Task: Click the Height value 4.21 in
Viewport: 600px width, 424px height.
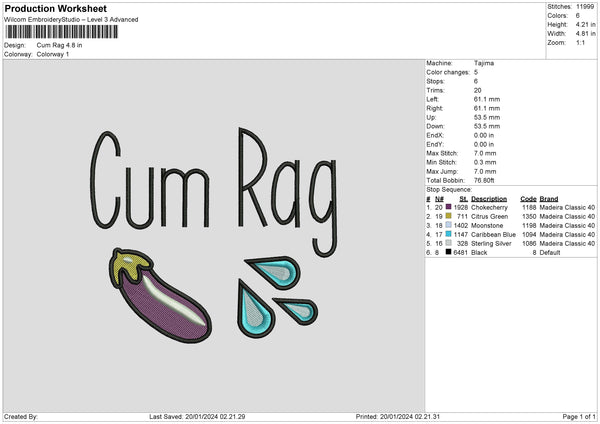Action: point(585,24)
